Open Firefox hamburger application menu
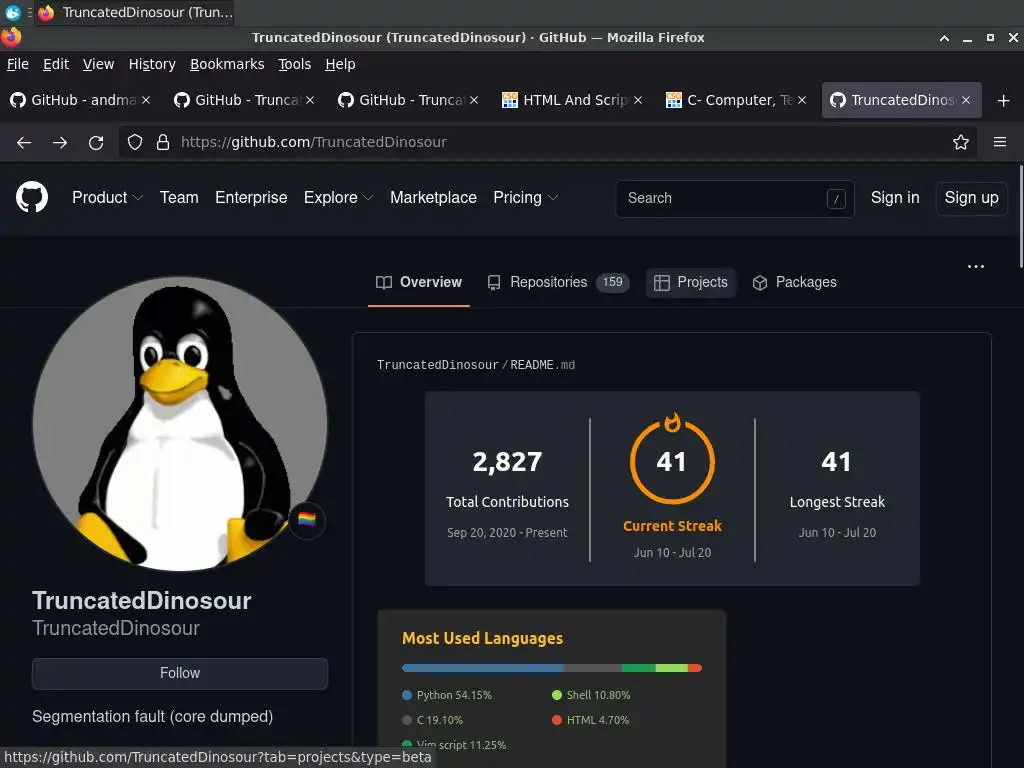The width and height of the screenshot is (1024, 768). point(1000,142)
